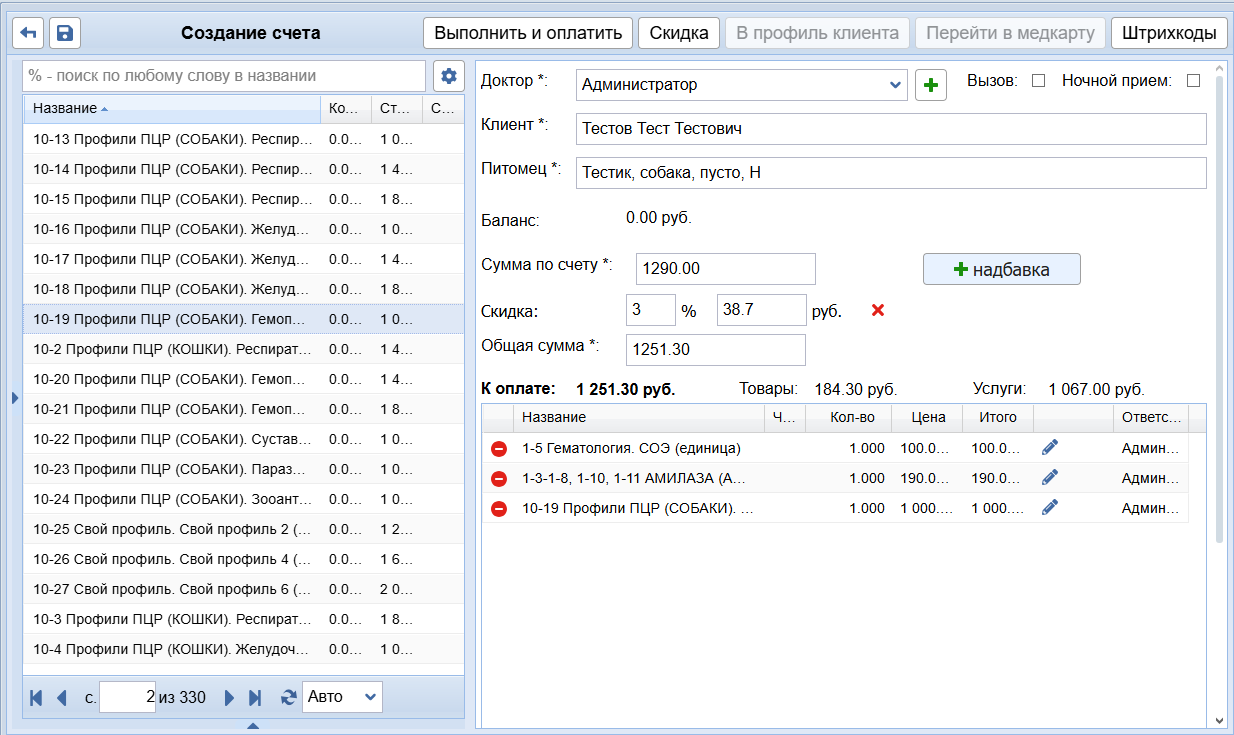This screenshot has height=735, width=1234.
Task: Edit the 1-3-1-8 АМИЛАЗА row with pencil icon
Action: (x=1049, y=478)
